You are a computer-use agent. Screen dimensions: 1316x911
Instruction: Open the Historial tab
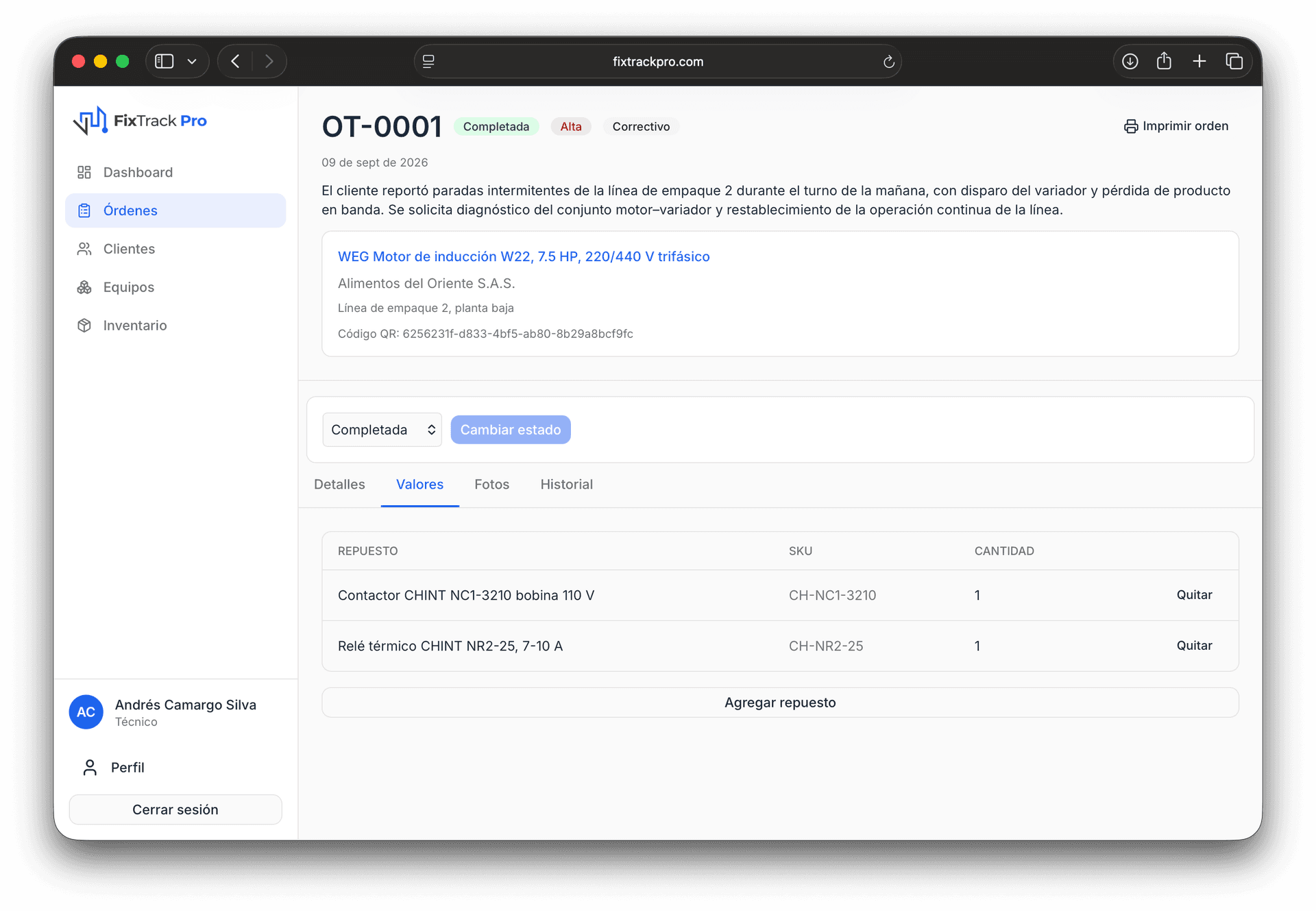567,485
